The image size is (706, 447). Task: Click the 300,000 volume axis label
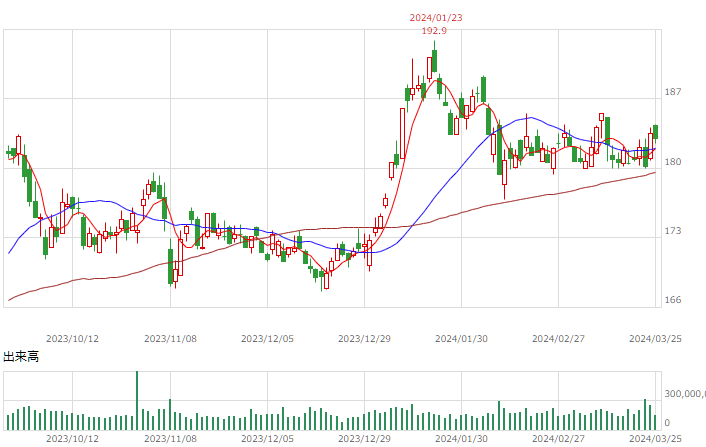tap(685, 394)
